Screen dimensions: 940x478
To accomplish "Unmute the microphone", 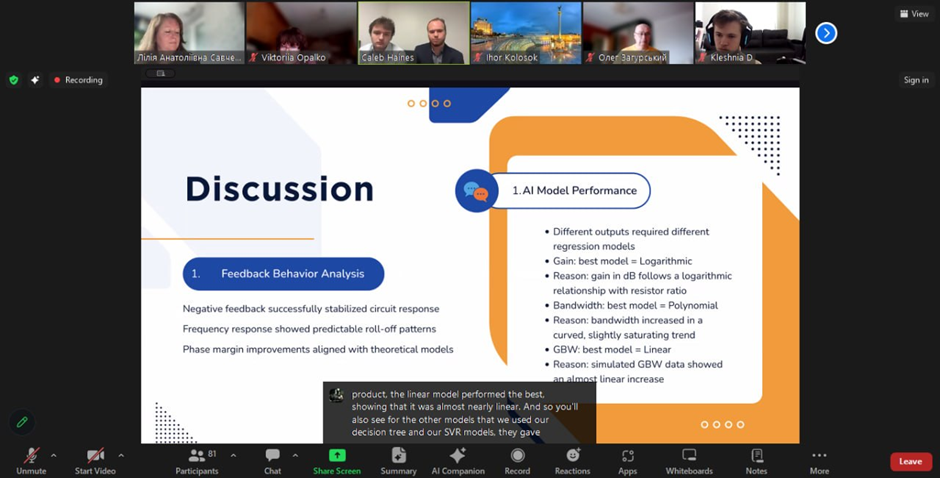I will click(31, 459).
